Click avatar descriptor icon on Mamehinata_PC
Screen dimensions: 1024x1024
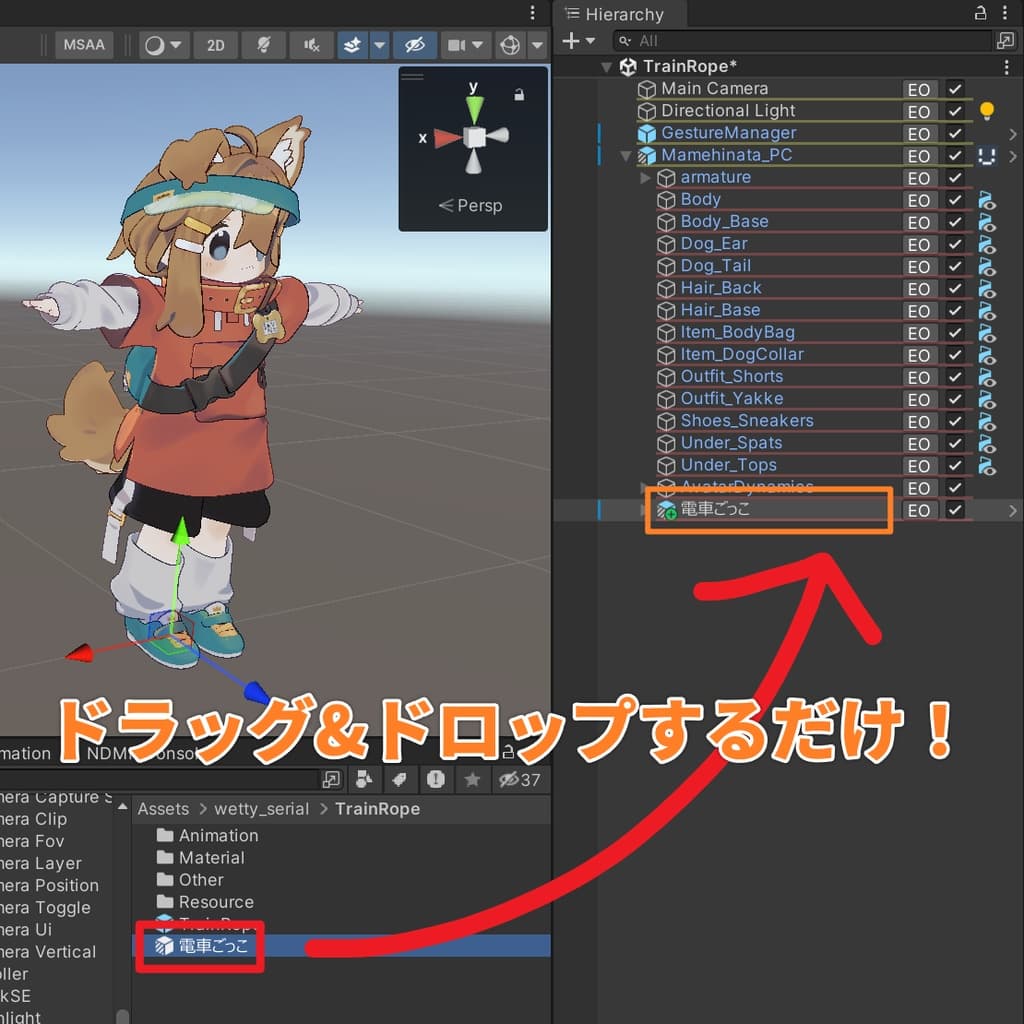click(987, 156)
